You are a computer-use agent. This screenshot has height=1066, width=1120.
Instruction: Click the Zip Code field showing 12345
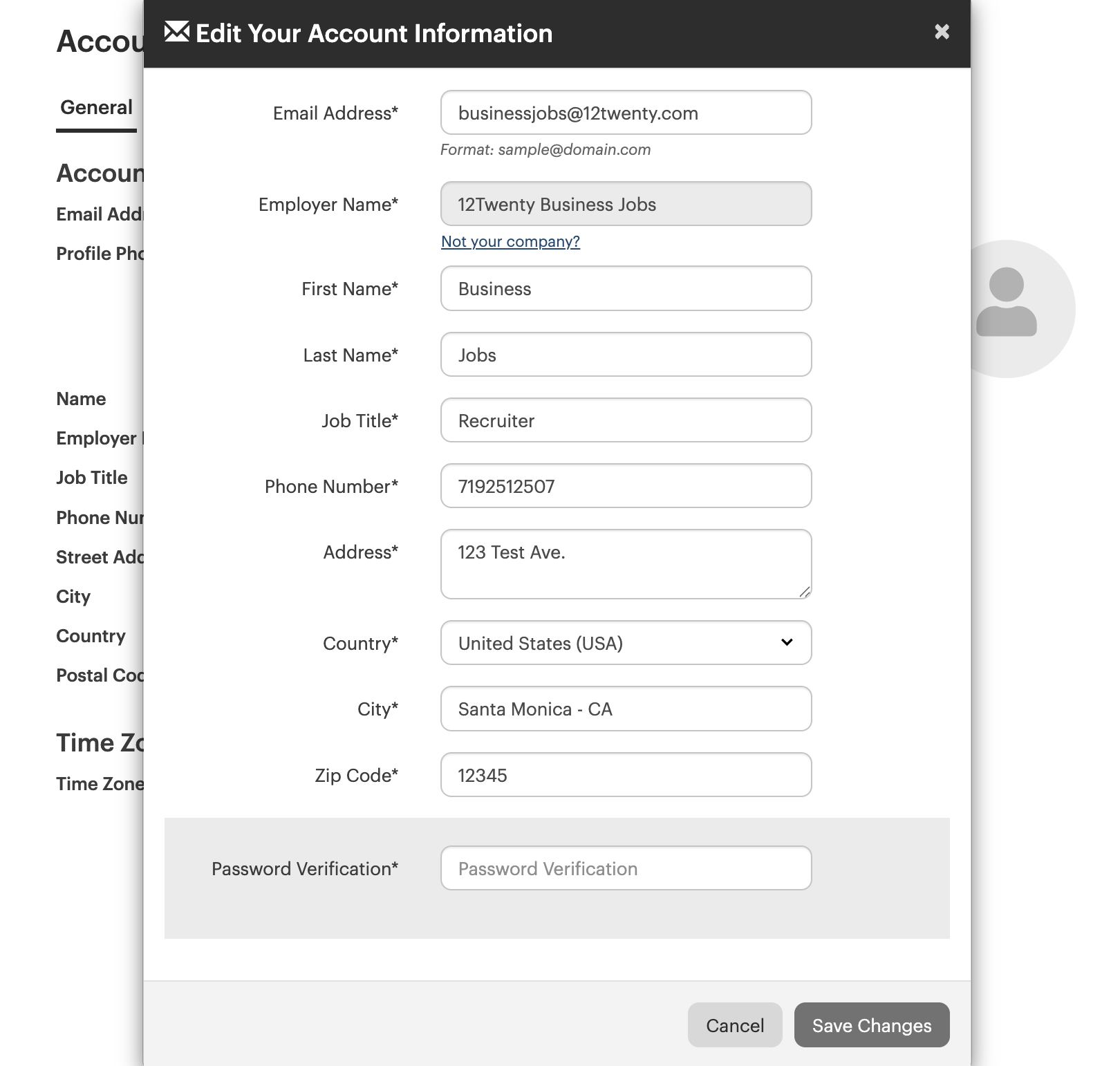tap(626, 775)
